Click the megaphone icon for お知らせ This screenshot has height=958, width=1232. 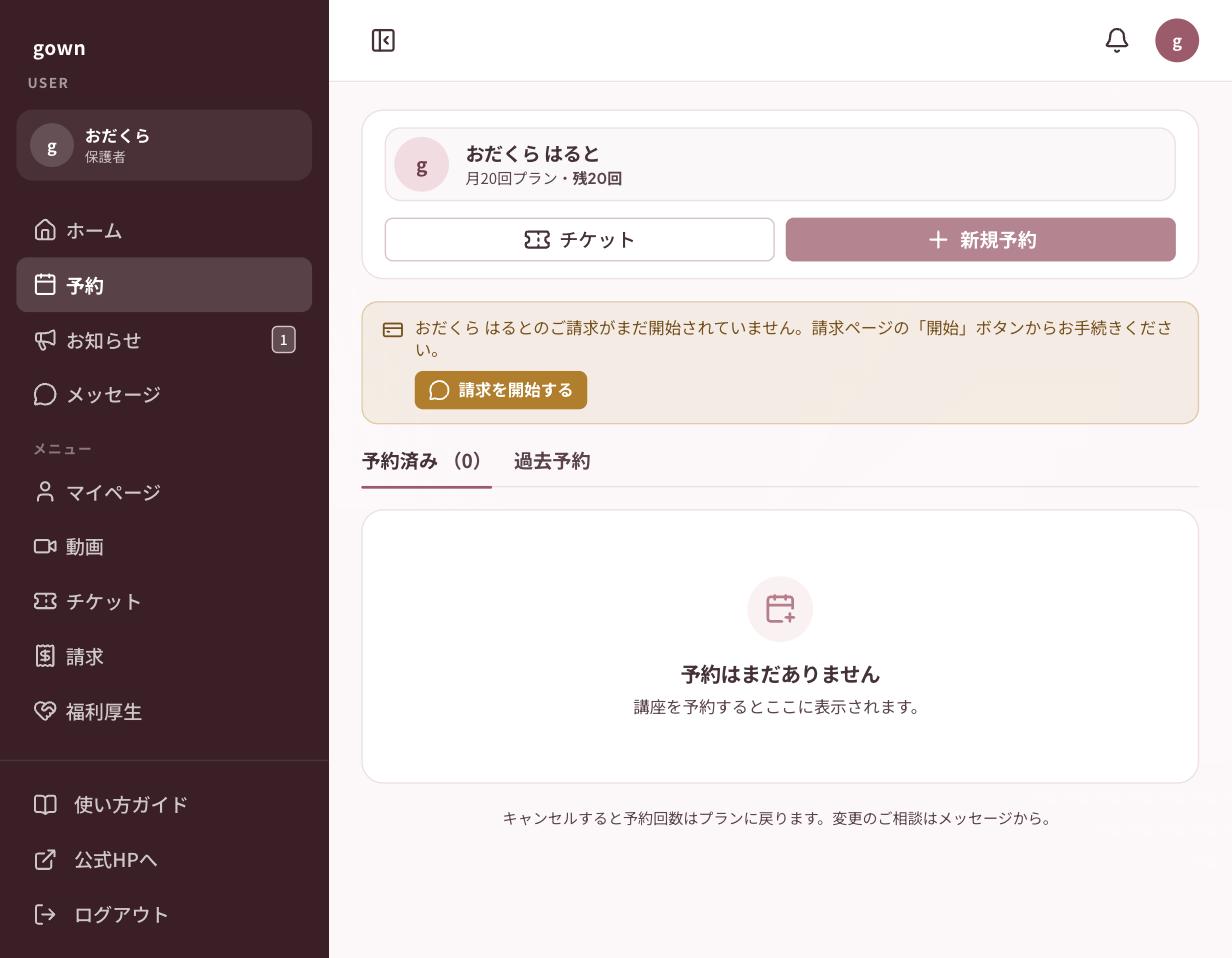(45, 340)
